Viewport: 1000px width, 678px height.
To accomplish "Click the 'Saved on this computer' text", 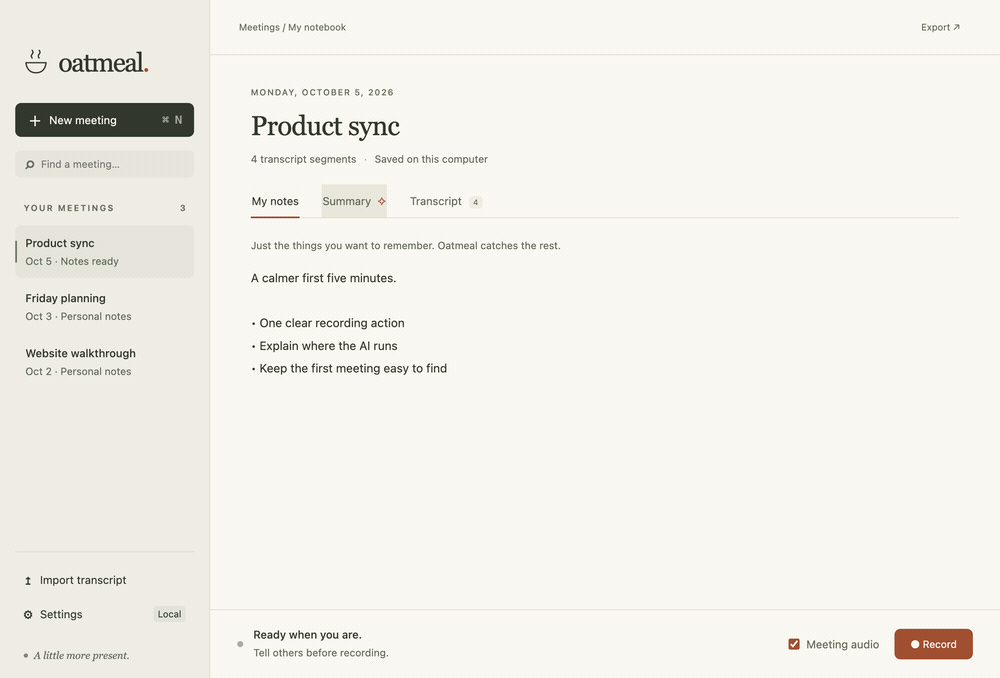I will [x=431, y=159].
